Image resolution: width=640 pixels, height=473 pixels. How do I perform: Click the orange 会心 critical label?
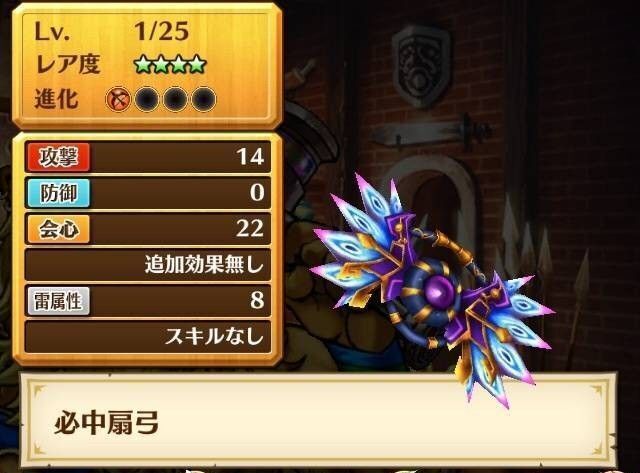click(x=58, y=229)
